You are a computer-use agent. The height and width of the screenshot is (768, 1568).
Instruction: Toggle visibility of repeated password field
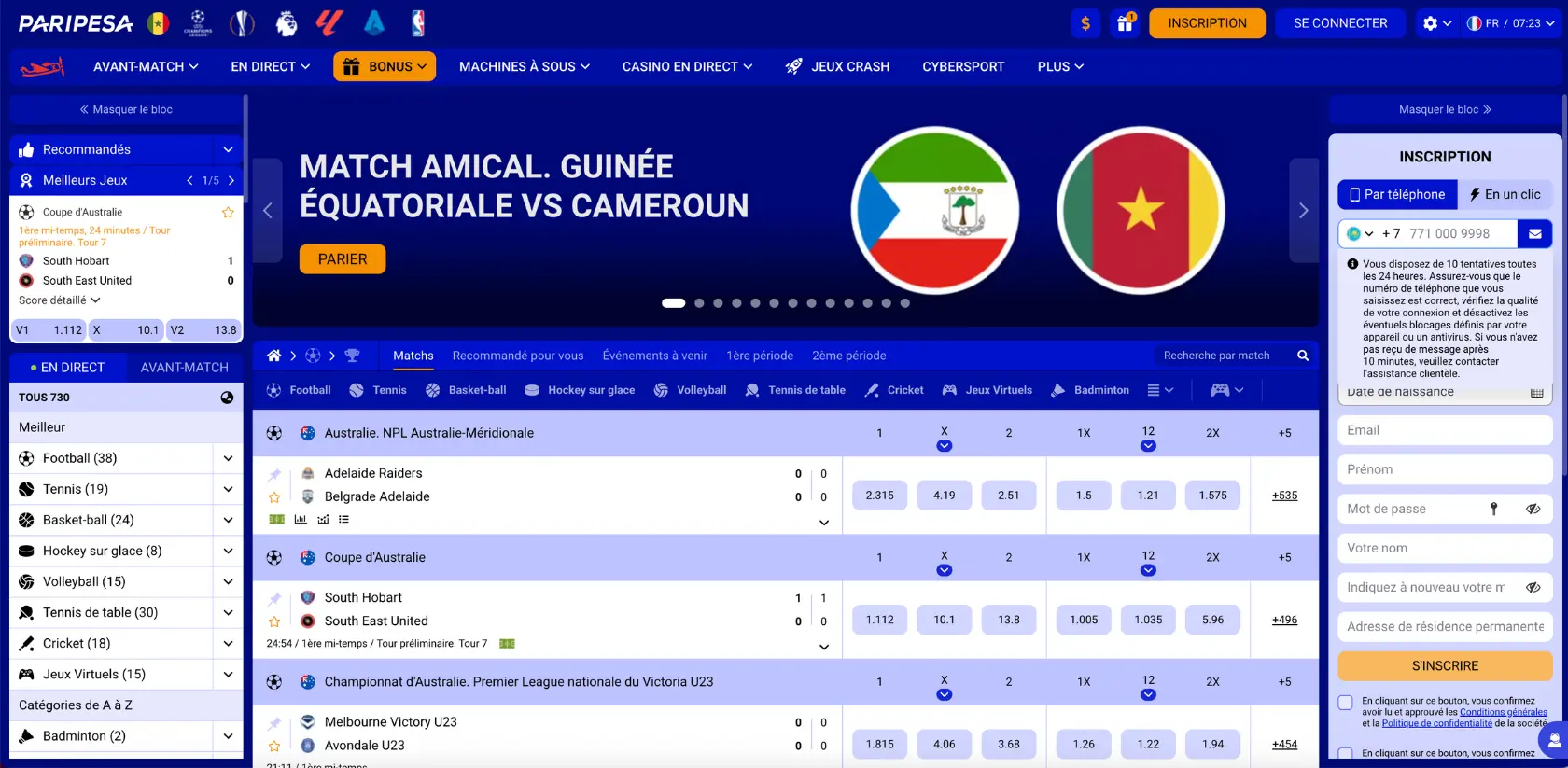click(x=1533, y=587)
